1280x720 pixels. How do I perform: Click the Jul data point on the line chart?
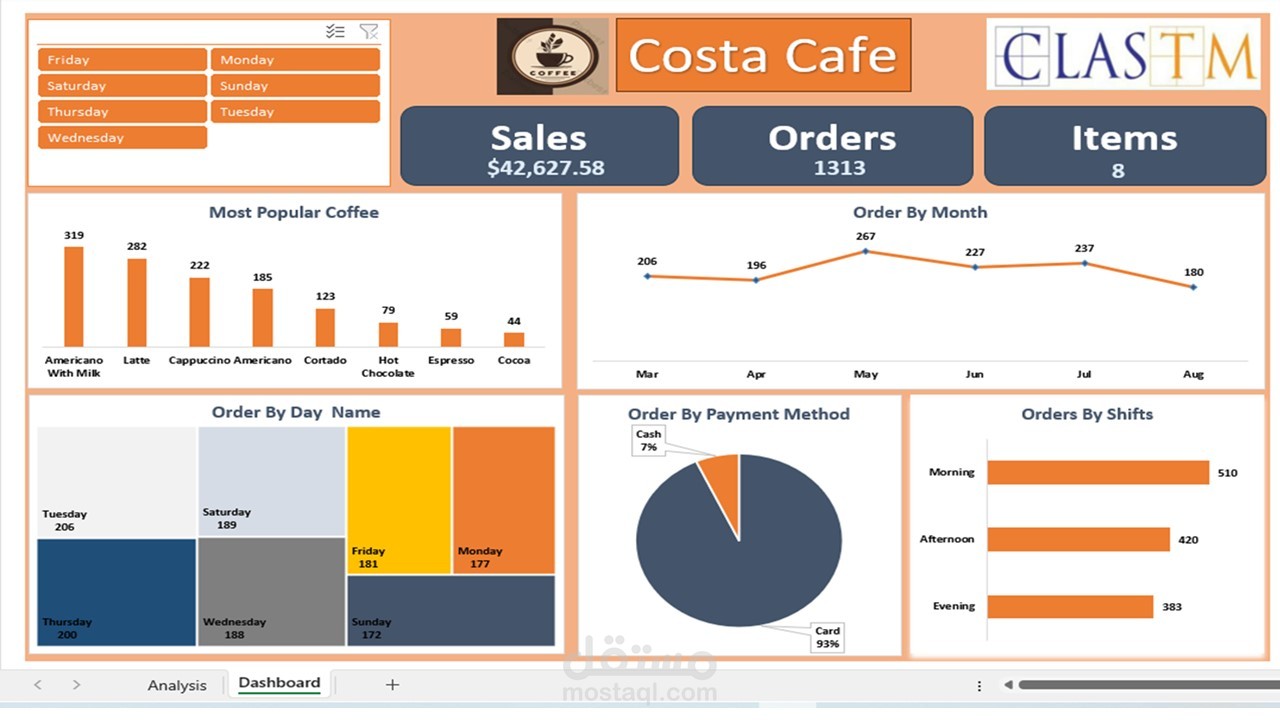1084,263
